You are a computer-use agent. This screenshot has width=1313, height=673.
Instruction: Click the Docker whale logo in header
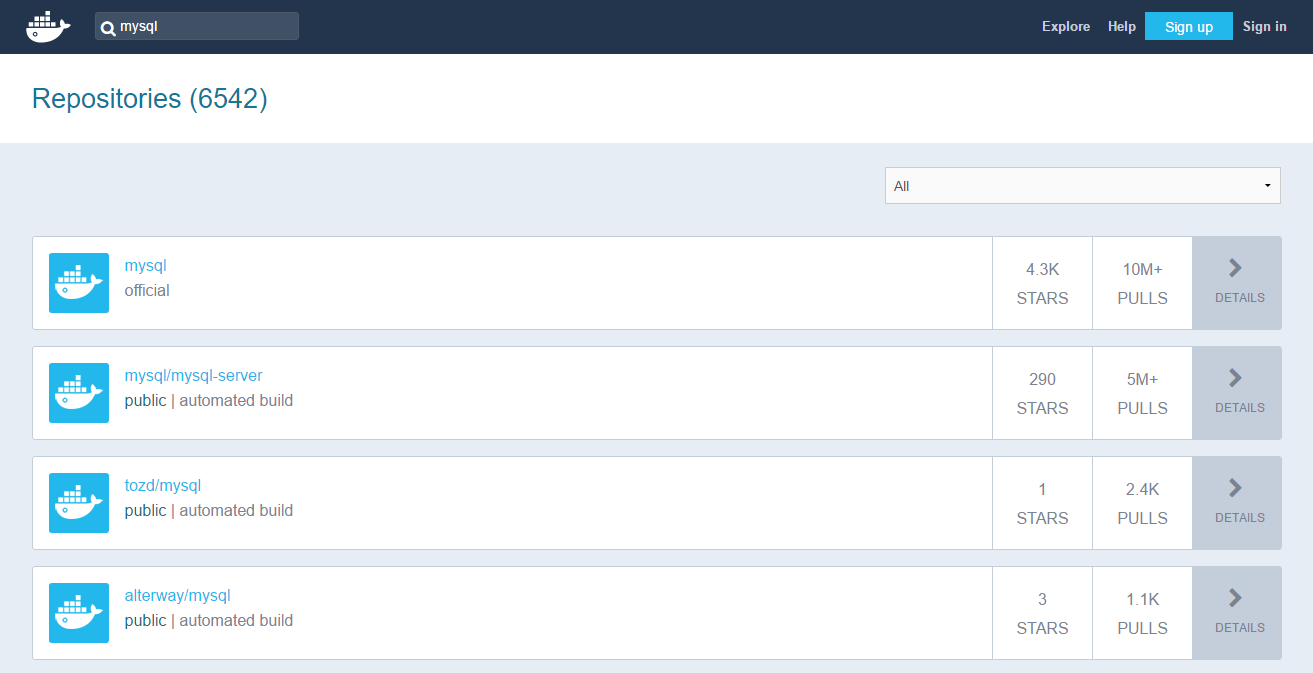click(x=48, y=27)
